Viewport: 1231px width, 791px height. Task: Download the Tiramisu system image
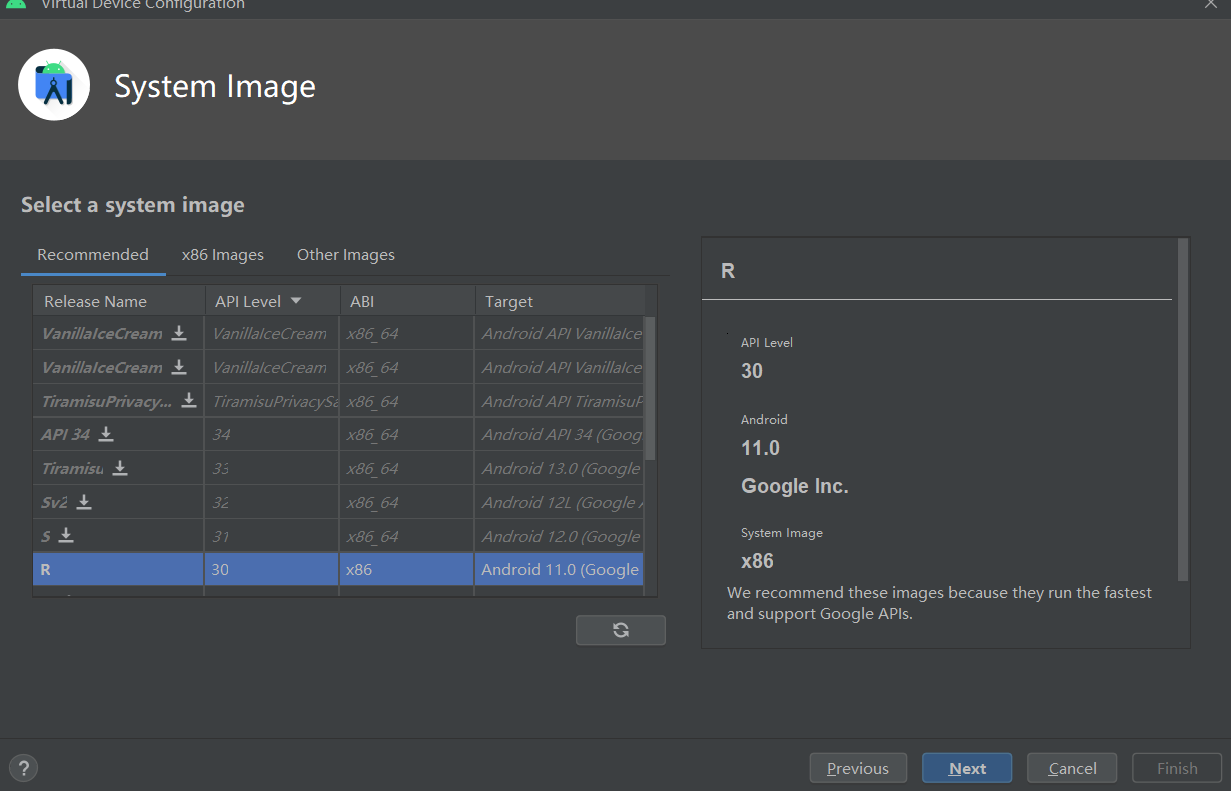[x=120, y=468]
